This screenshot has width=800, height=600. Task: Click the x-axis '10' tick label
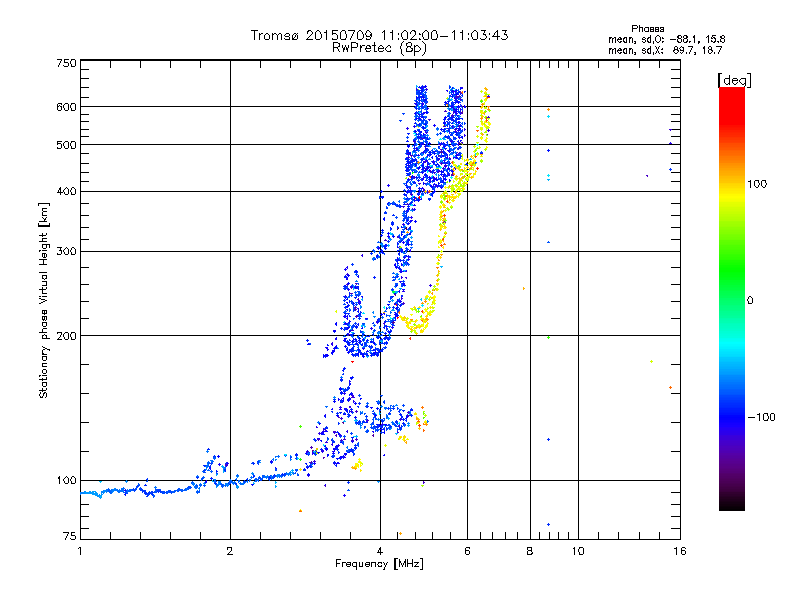pyautogui.click(x=578, y=551)
